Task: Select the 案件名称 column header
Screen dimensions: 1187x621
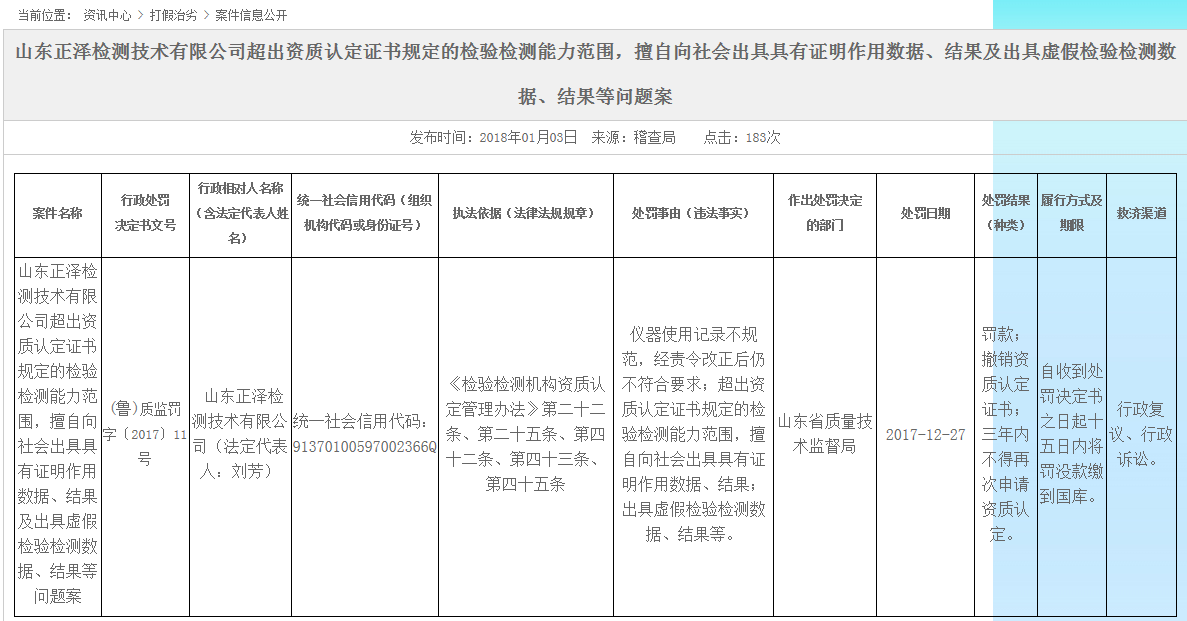Action: (57, 213)
